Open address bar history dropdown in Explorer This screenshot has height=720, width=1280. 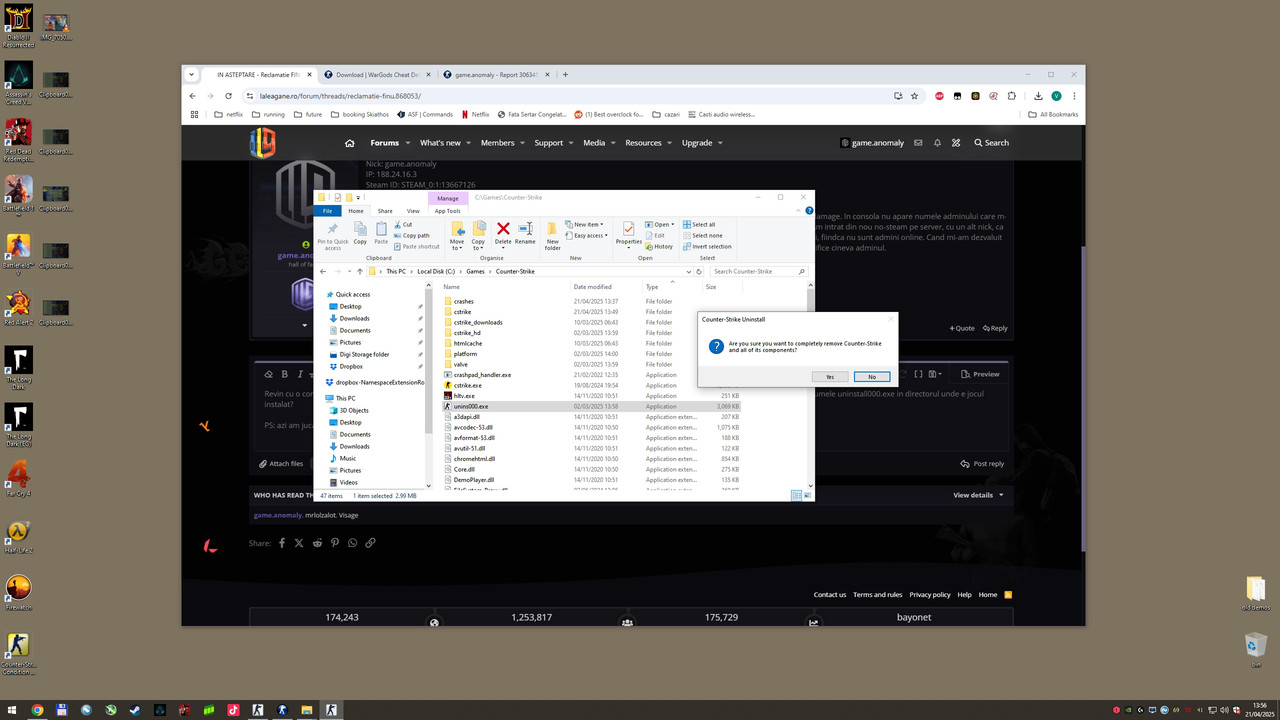click(x=687, y=271)
